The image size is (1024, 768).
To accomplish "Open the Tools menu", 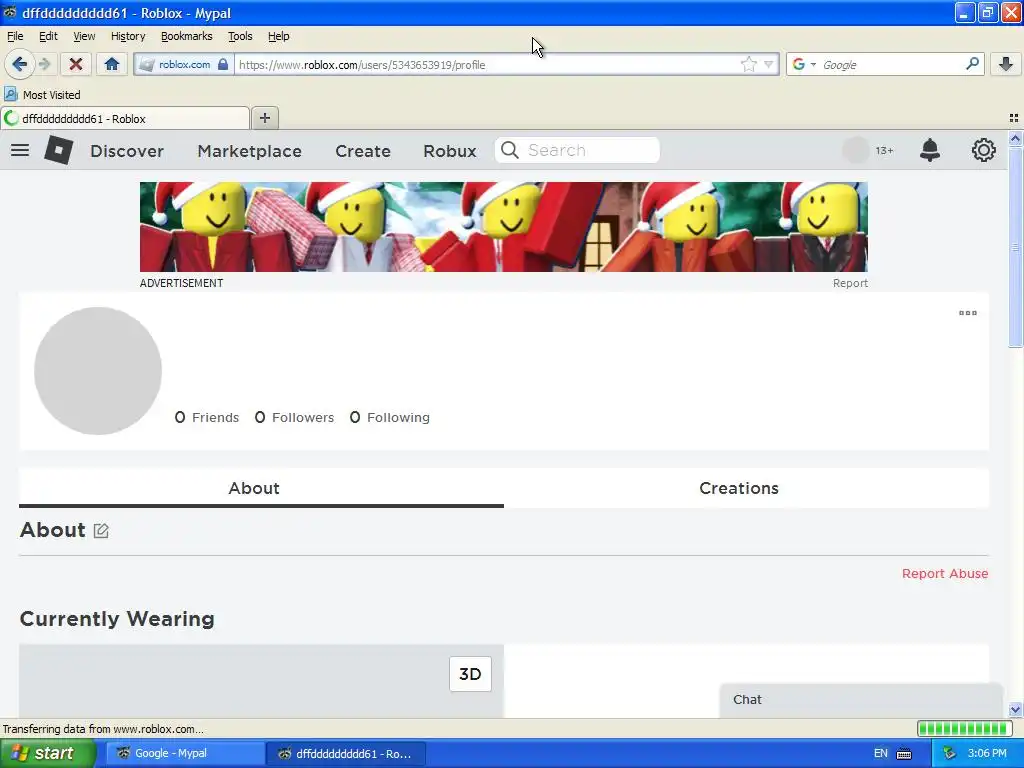I will point(240,36).
